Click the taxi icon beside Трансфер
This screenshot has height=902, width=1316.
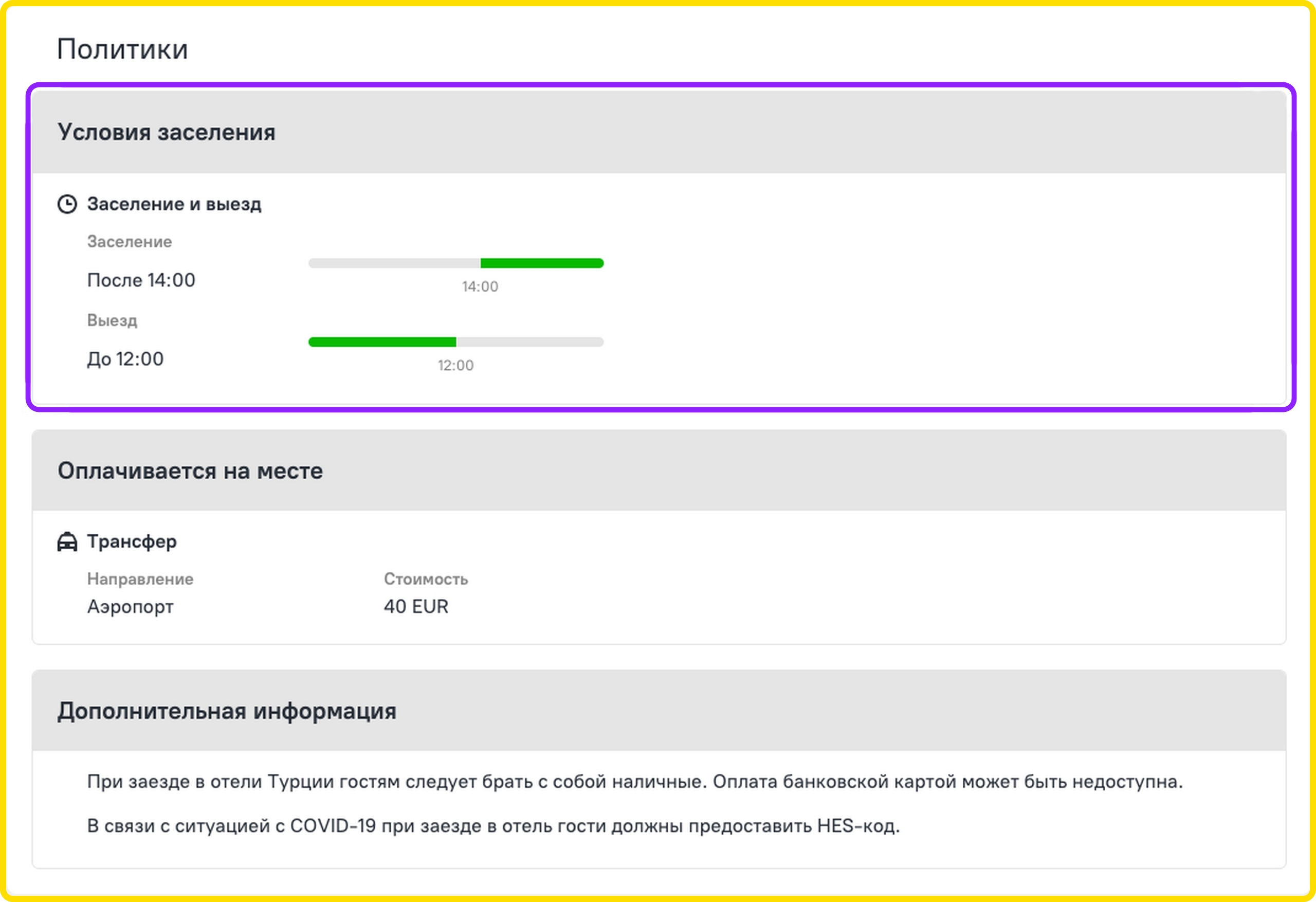tap(67, 542)
